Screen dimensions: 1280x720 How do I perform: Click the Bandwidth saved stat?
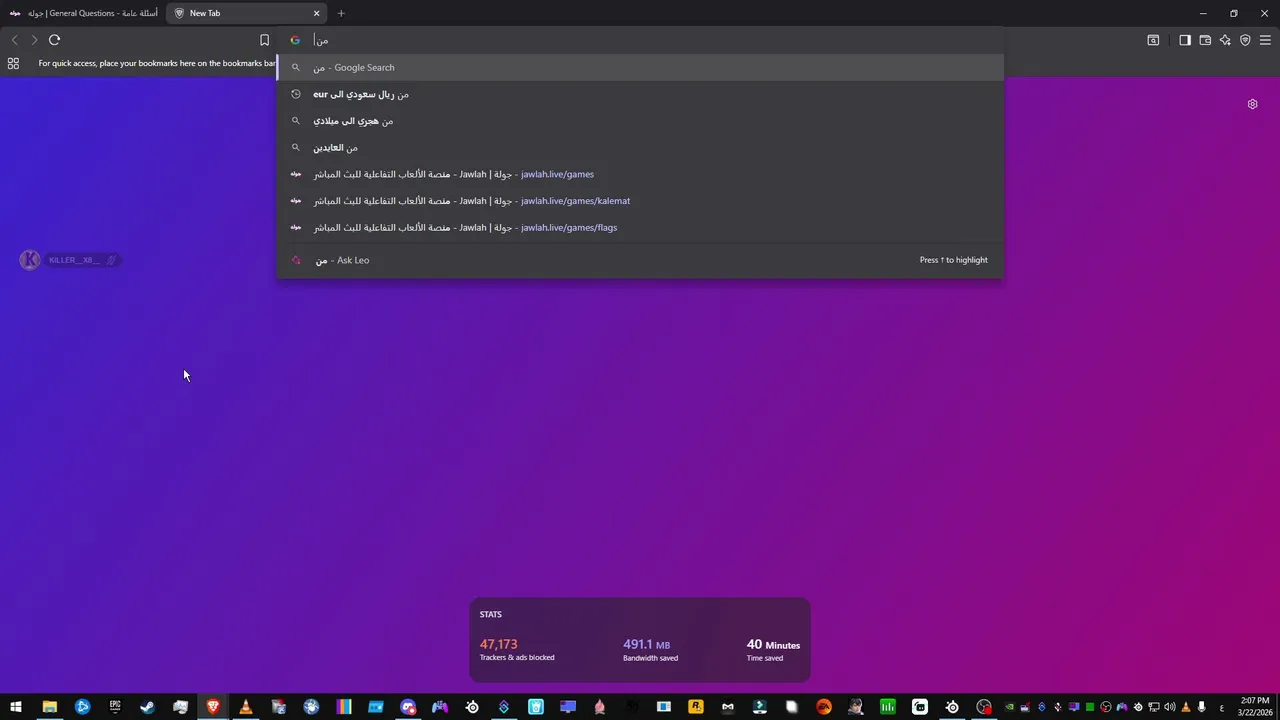[x=650, y=650]
